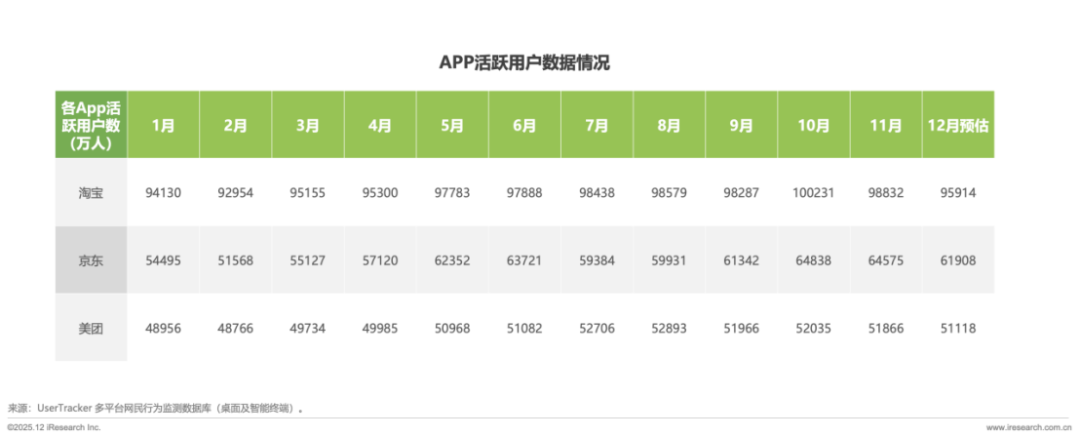Click the 5月 column header
Image resolution: width=1080 pixels, height=437 pixels.
tap(453, 125)
